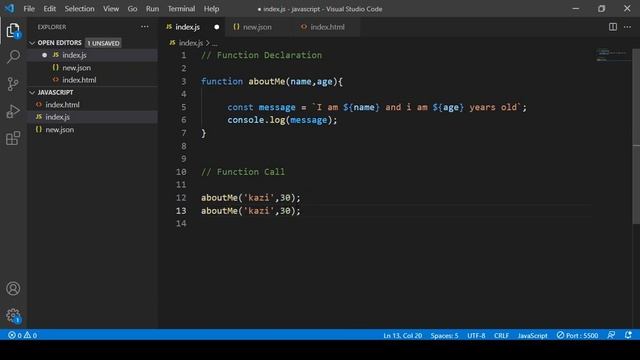Click line number 12 in gutter
This screenshot has height=360, width=640.
pyautogui.click(x=181, y=198)
